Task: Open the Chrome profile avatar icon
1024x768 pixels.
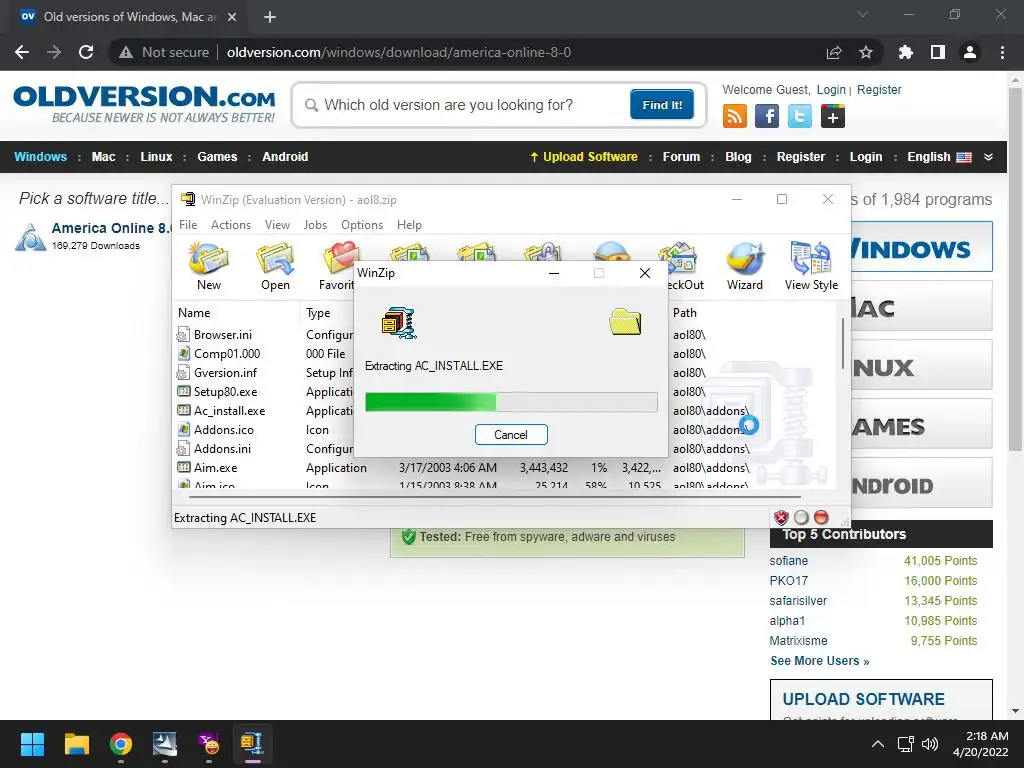Action: (970, 52)
